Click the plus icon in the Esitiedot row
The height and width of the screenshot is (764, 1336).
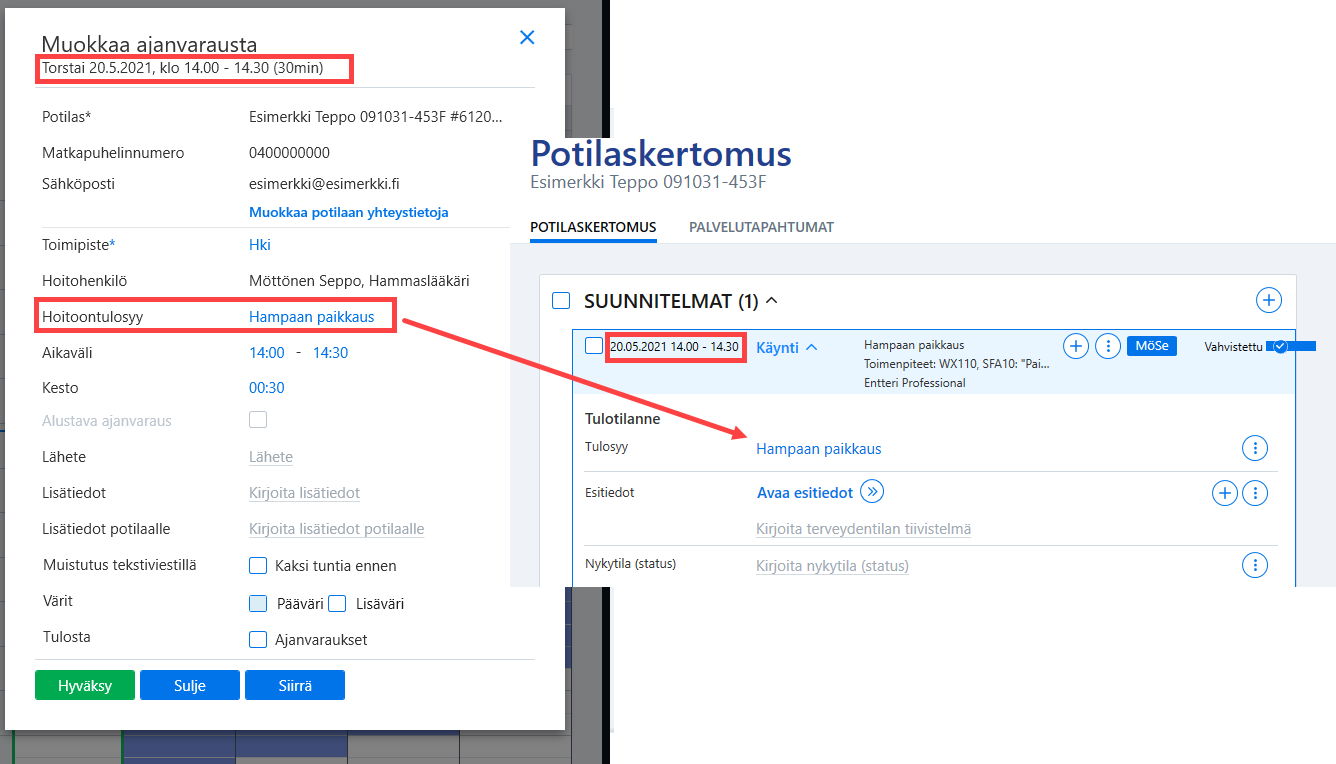click(x=1224, y=493)
